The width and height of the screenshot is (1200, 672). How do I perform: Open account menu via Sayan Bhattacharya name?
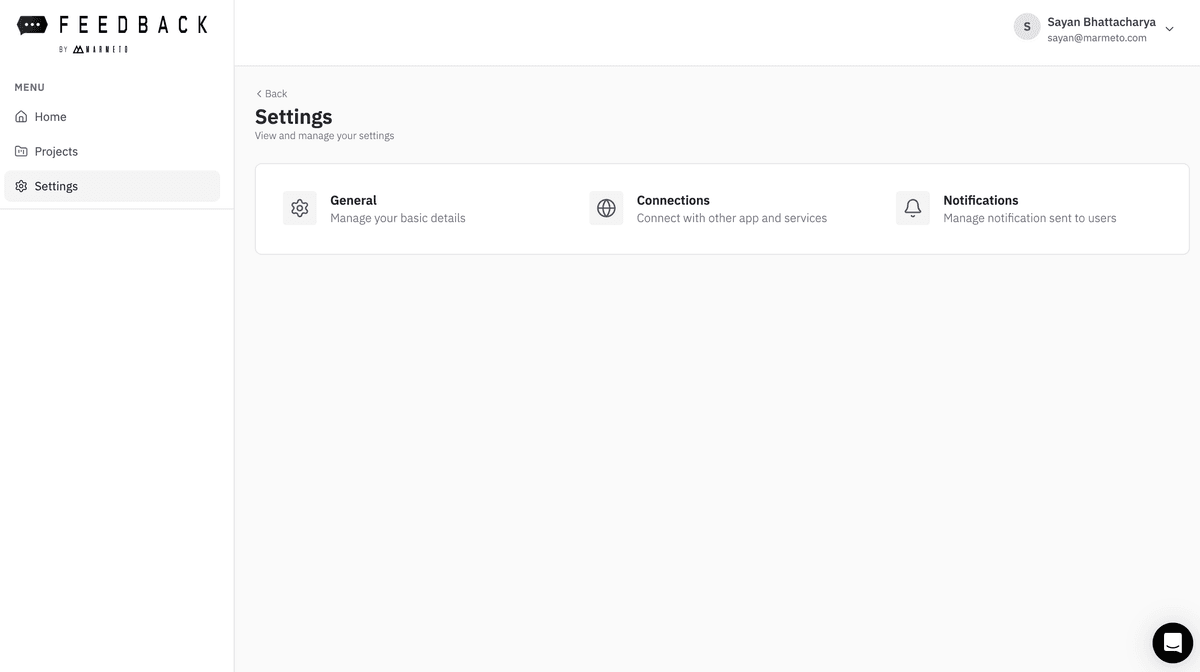[x=1101, y=21]
